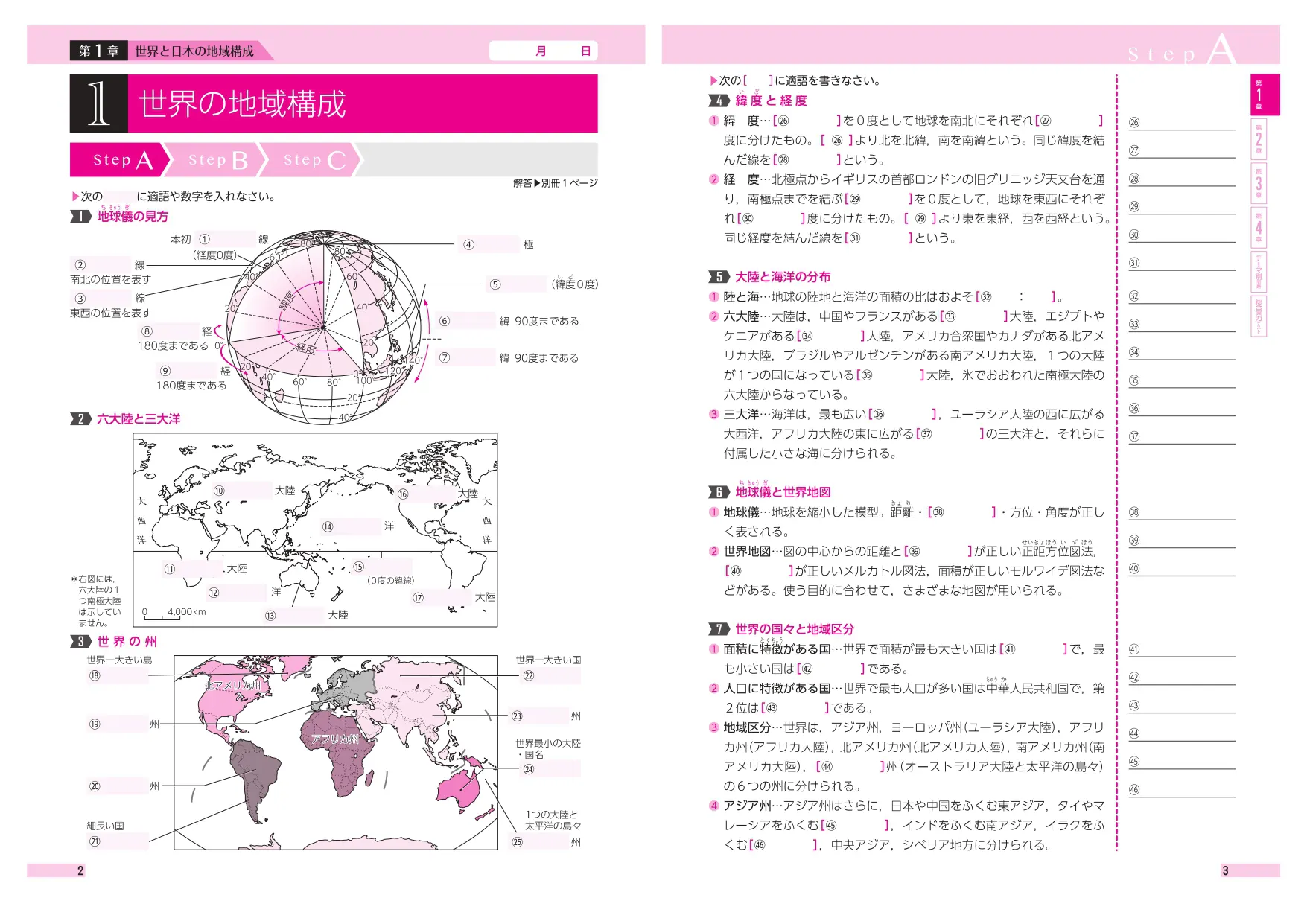
Task: Click the pink bullet ② before 六大陸
Action: tap(713, 316)
